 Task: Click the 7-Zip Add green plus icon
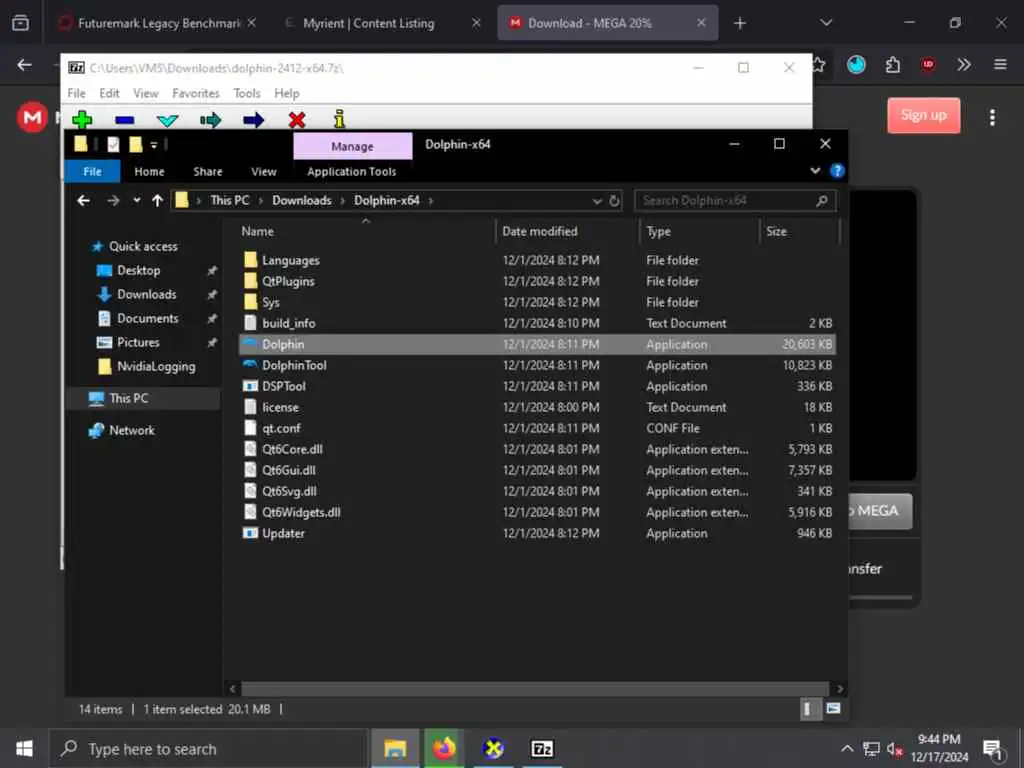pos(82,120)
